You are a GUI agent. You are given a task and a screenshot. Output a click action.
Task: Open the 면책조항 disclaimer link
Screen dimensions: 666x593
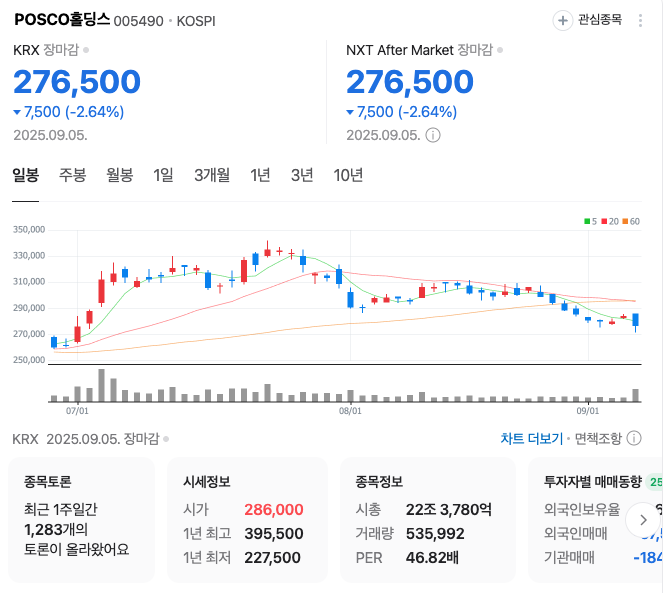click(x=598, y=438)
